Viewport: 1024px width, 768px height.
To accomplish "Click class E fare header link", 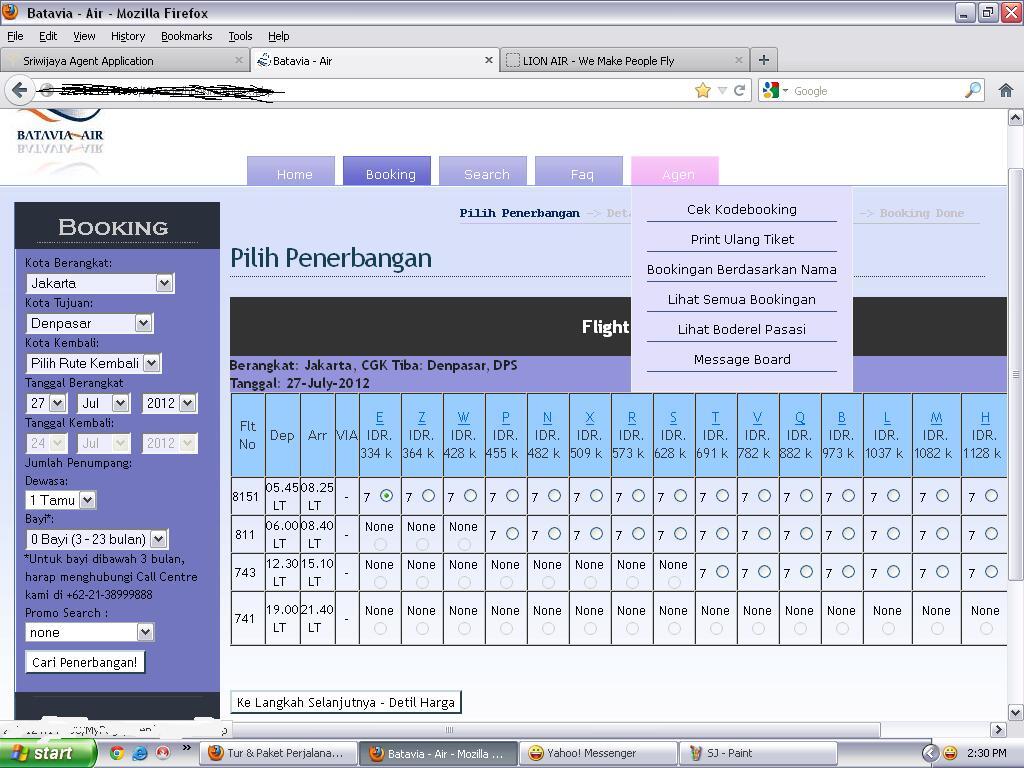I will coord(379,417).
